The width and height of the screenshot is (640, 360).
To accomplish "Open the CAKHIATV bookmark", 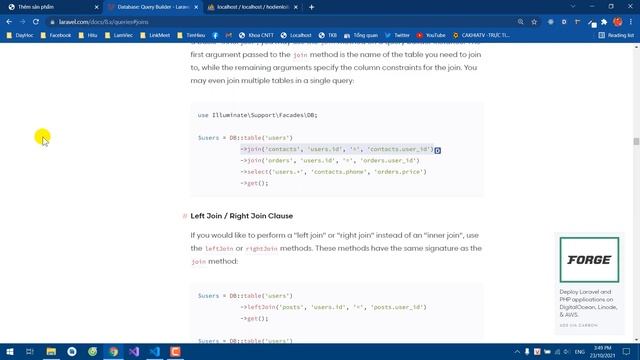I will click(481, 36).
